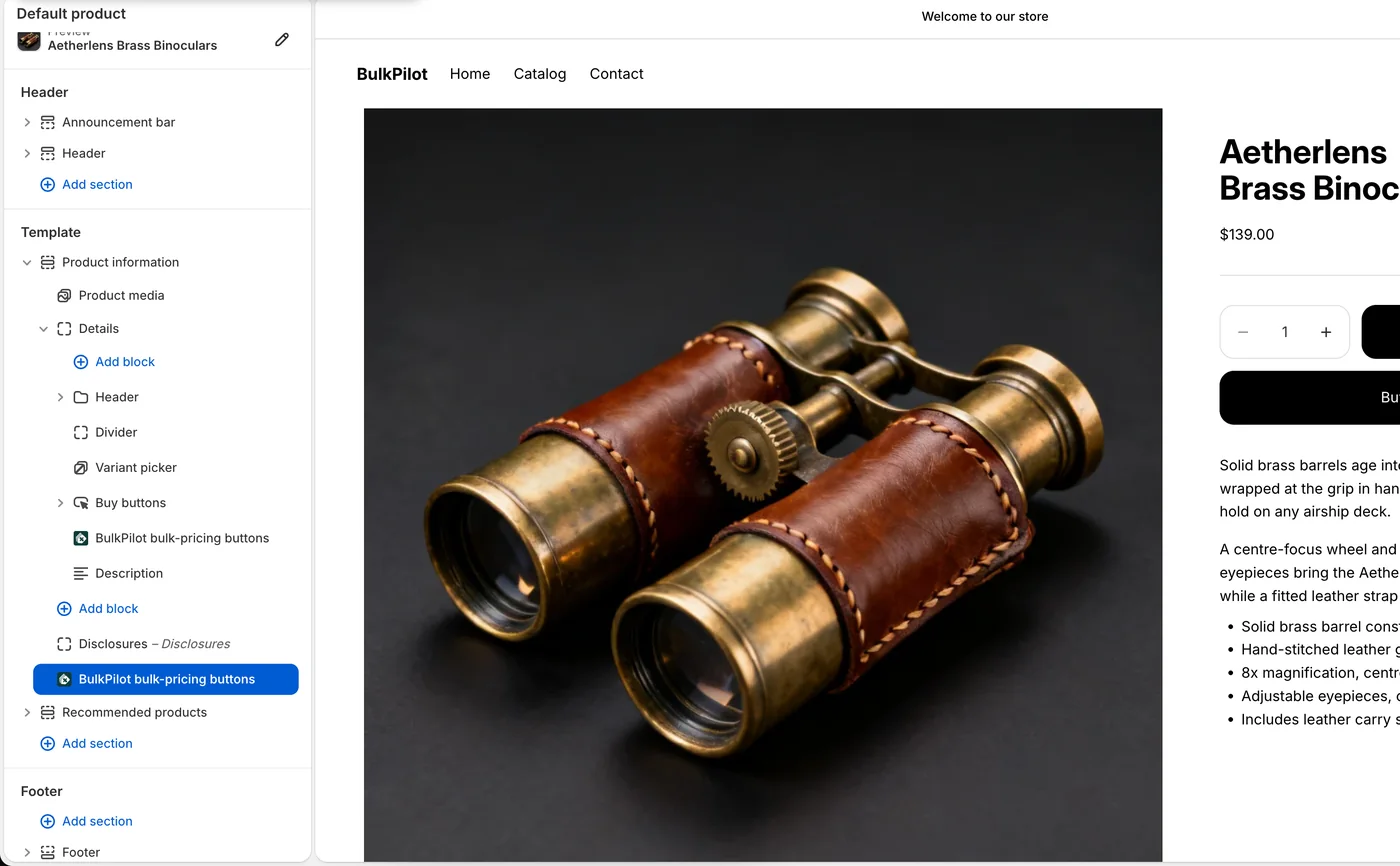Click the quantity input showing 1
The width and height of the screenshot is (1400, 866).
tap(1285, 332)
